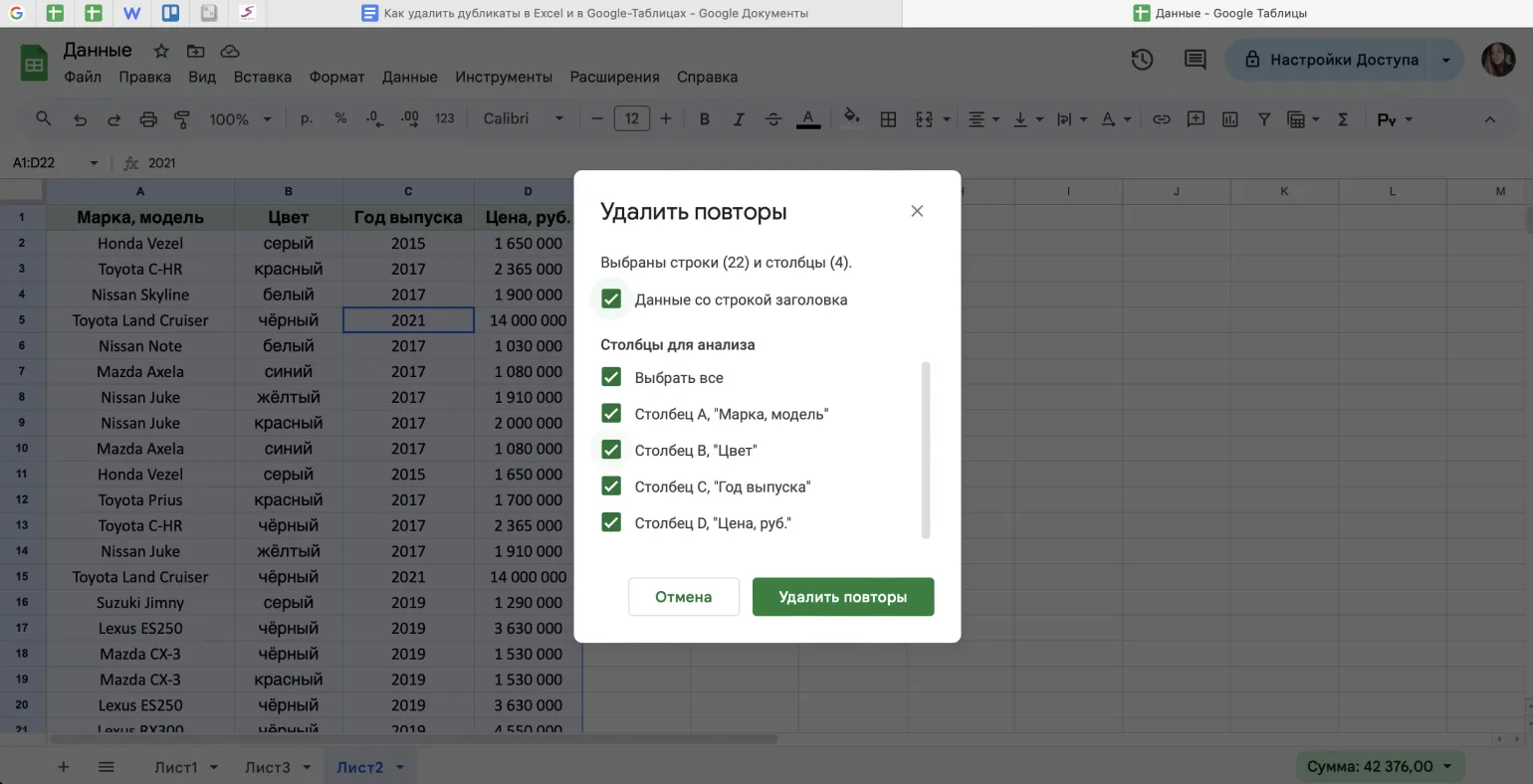Viewport: 1533px width, 784px height.
Task: Toggle italic formatting in toolbar
Action: coord(739,119)
